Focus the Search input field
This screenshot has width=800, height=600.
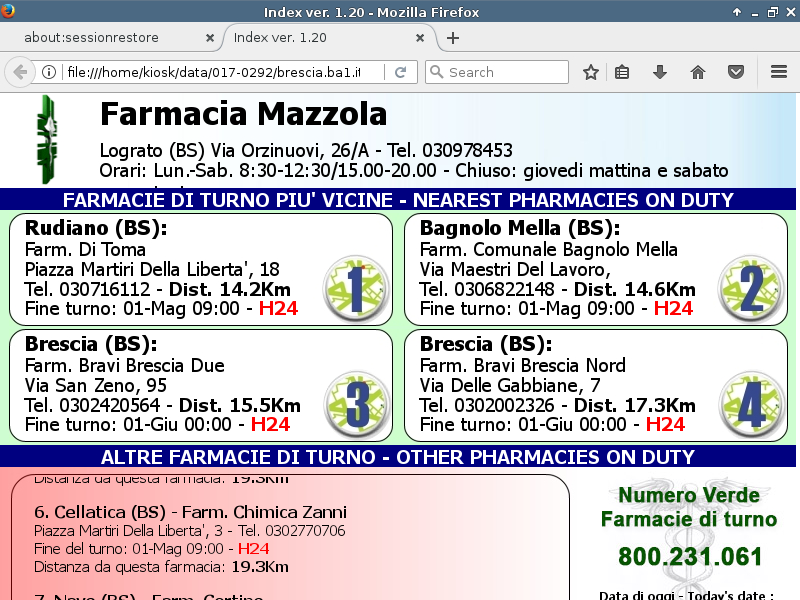(497, 72)
